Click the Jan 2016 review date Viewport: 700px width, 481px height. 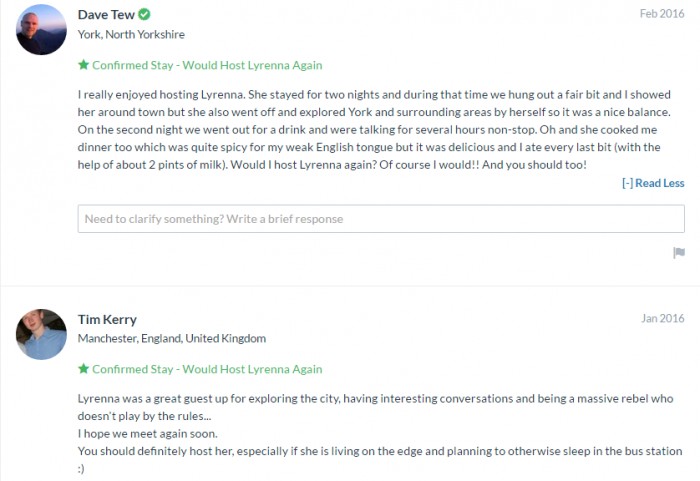click(x=662, y=318)
